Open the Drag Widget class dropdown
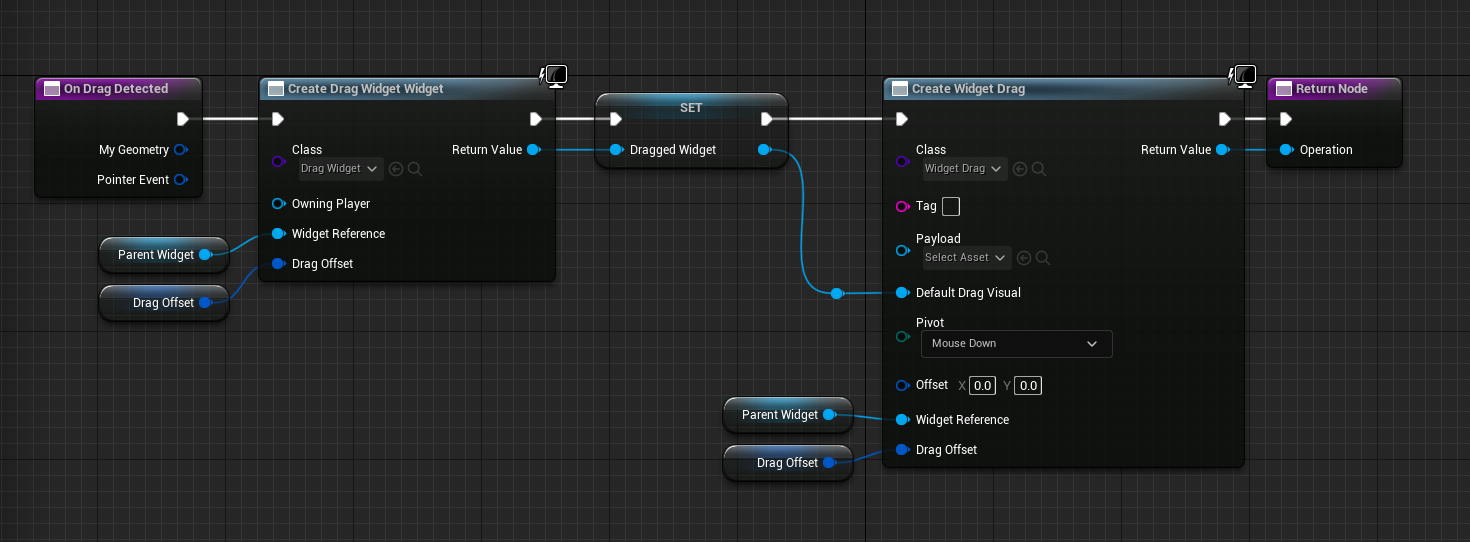This screenshot has height=542, width=1470. tap(340, 168)
